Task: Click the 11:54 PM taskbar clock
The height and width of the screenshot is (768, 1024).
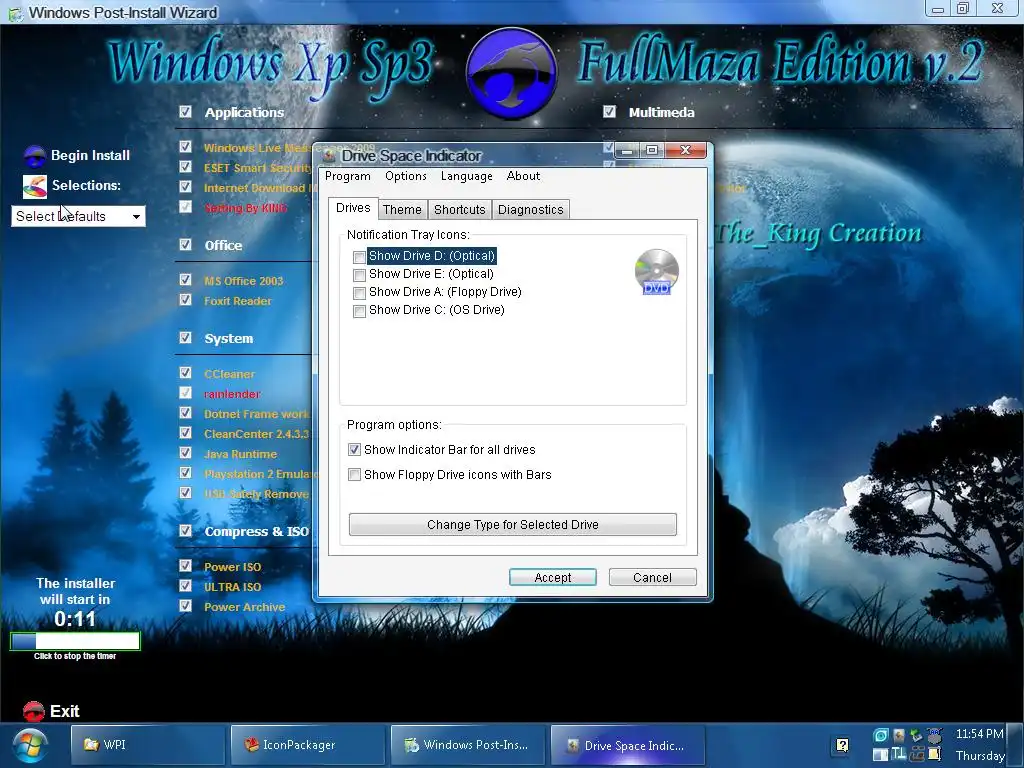Action: pos(979,734)
